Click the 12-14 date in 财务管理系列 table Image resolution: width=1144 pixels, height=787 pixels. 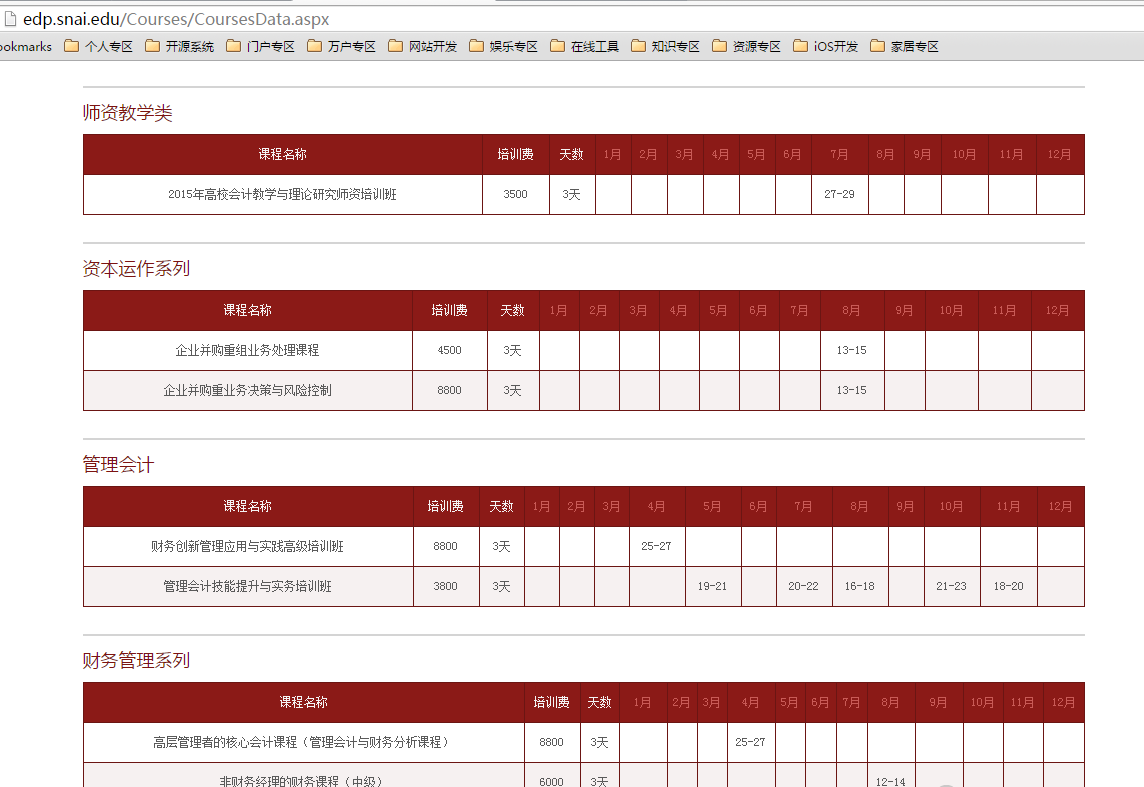(x=890, y=782)
